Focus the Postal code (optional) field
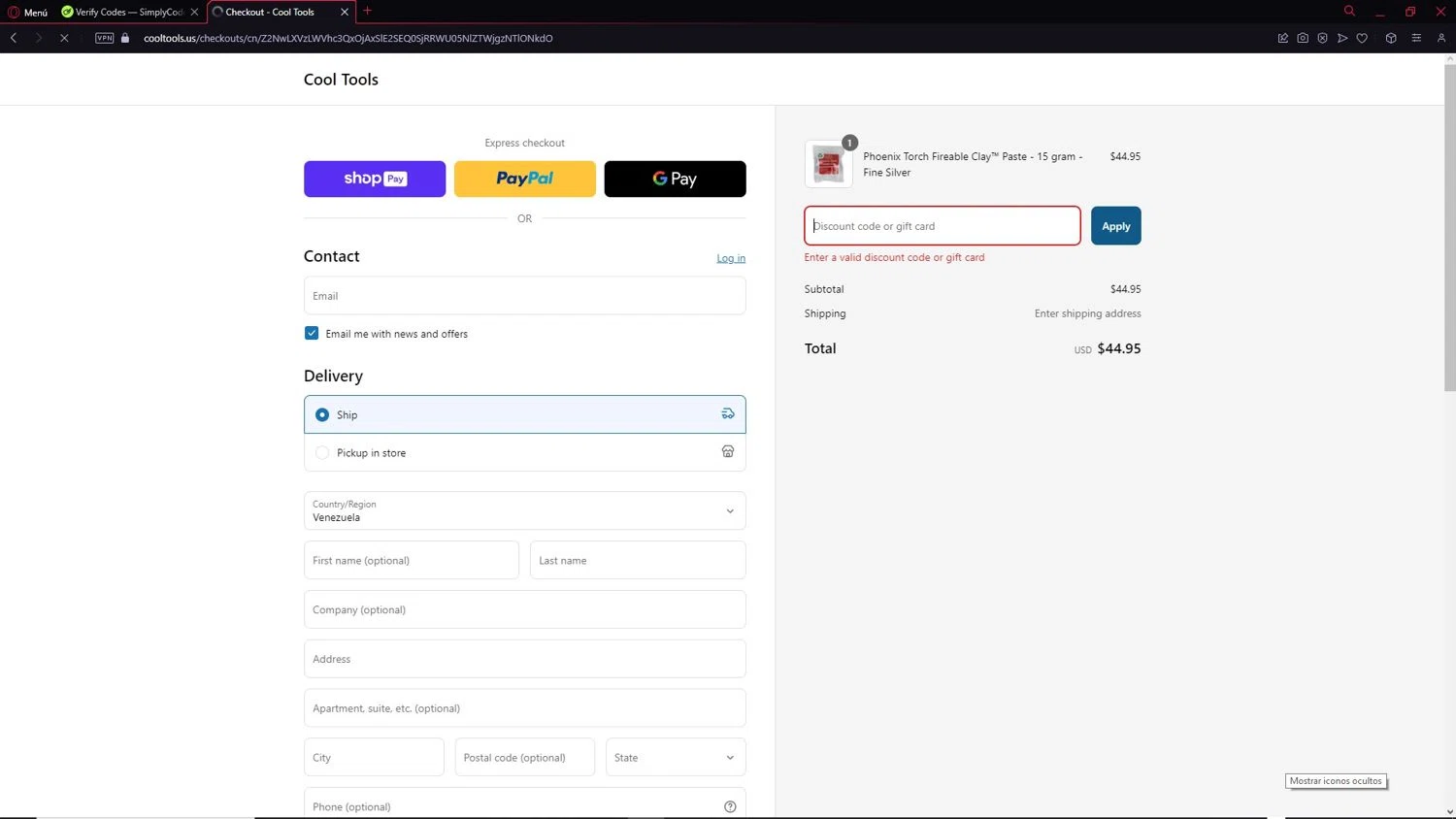Image resolution: width=1456 pixels, height=819 pixels. point(525,757)
